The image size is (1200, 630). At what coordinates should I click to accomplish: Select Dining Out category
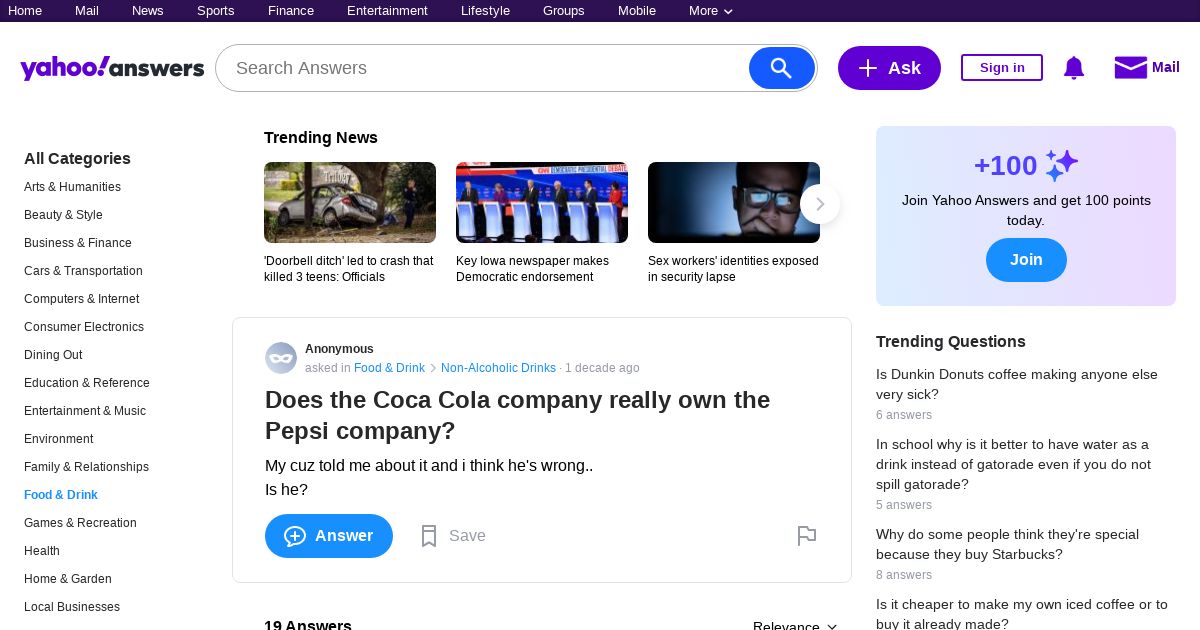click(x=53, y=355)
